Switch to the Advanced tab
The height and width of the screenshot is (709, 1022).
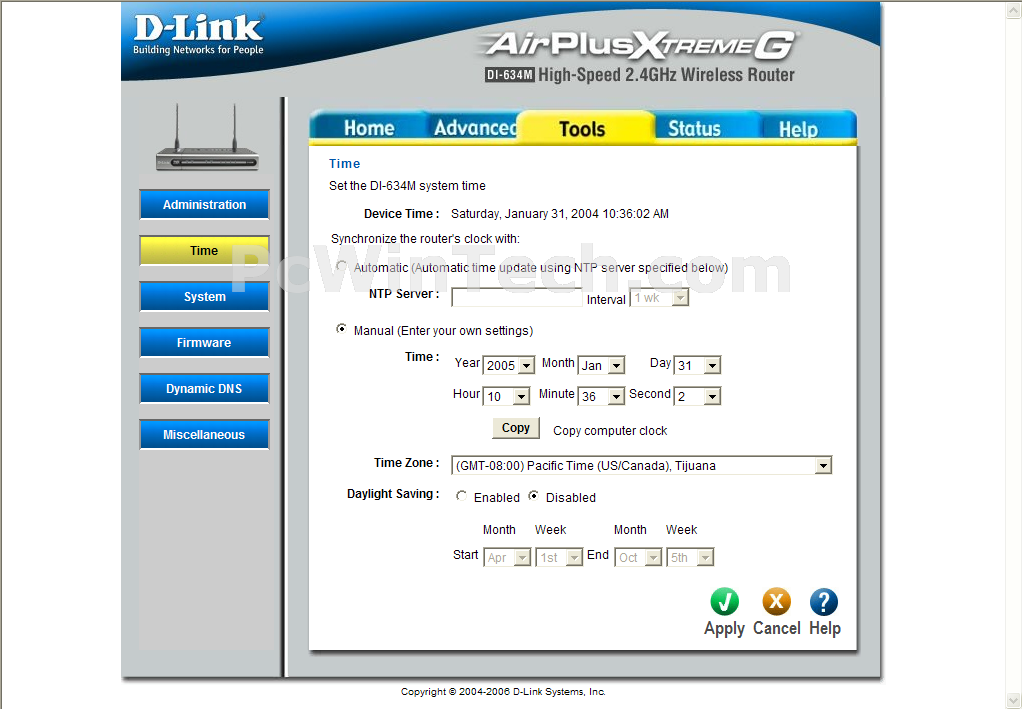[x=474, y=128]
